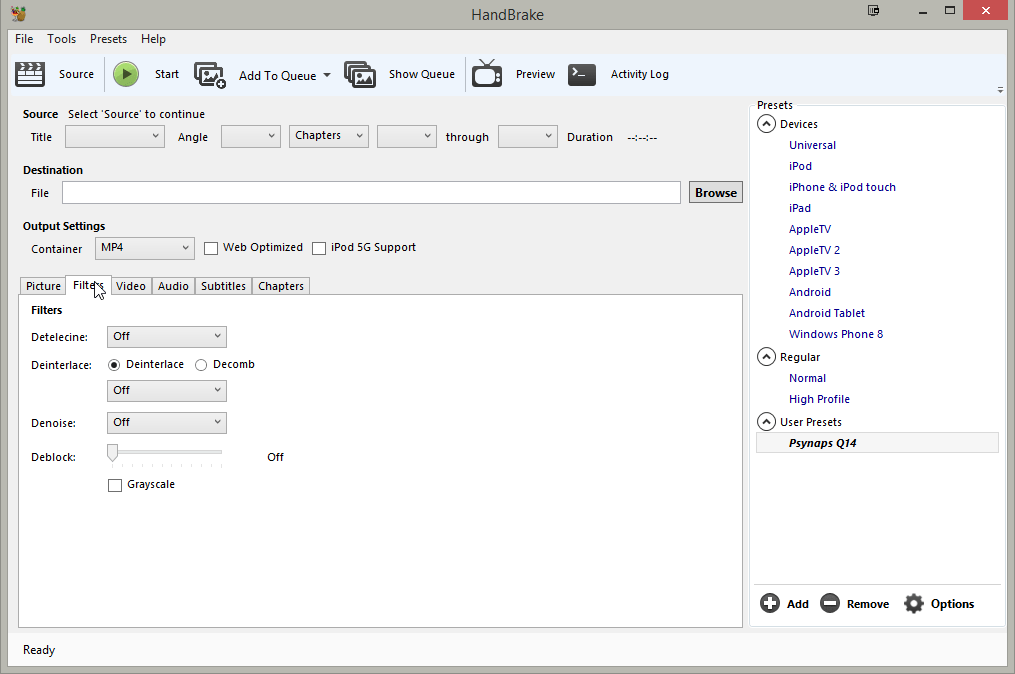Click the toolbar overflow arrow at far right

[x=1000, y=90]
